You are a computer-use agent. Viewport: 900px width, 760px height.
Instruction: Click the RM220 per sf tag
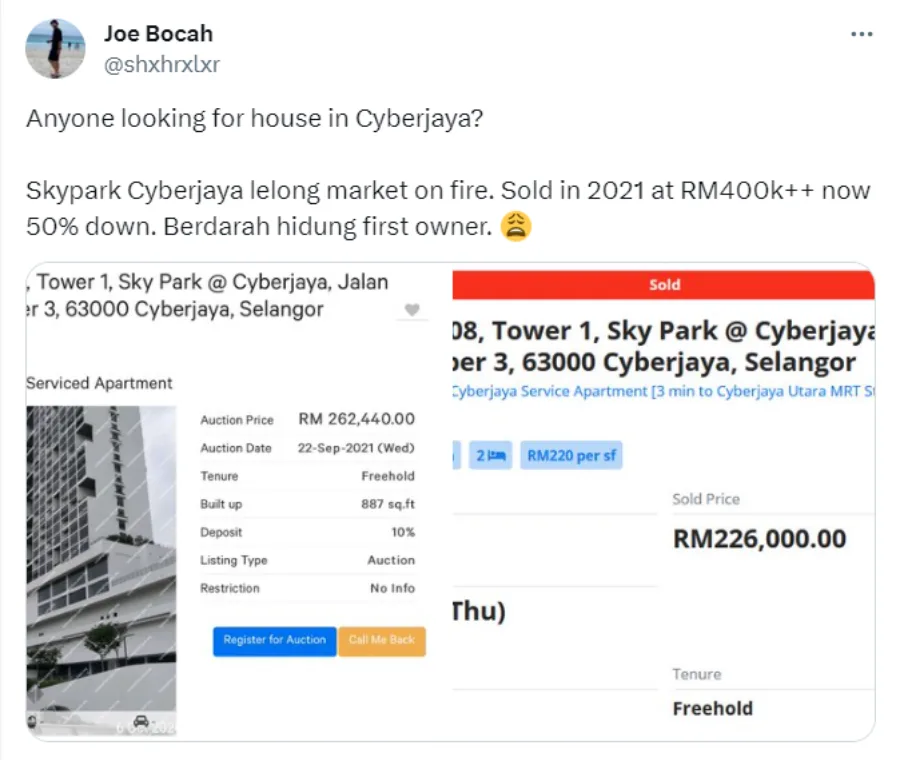tap(572, 455)
